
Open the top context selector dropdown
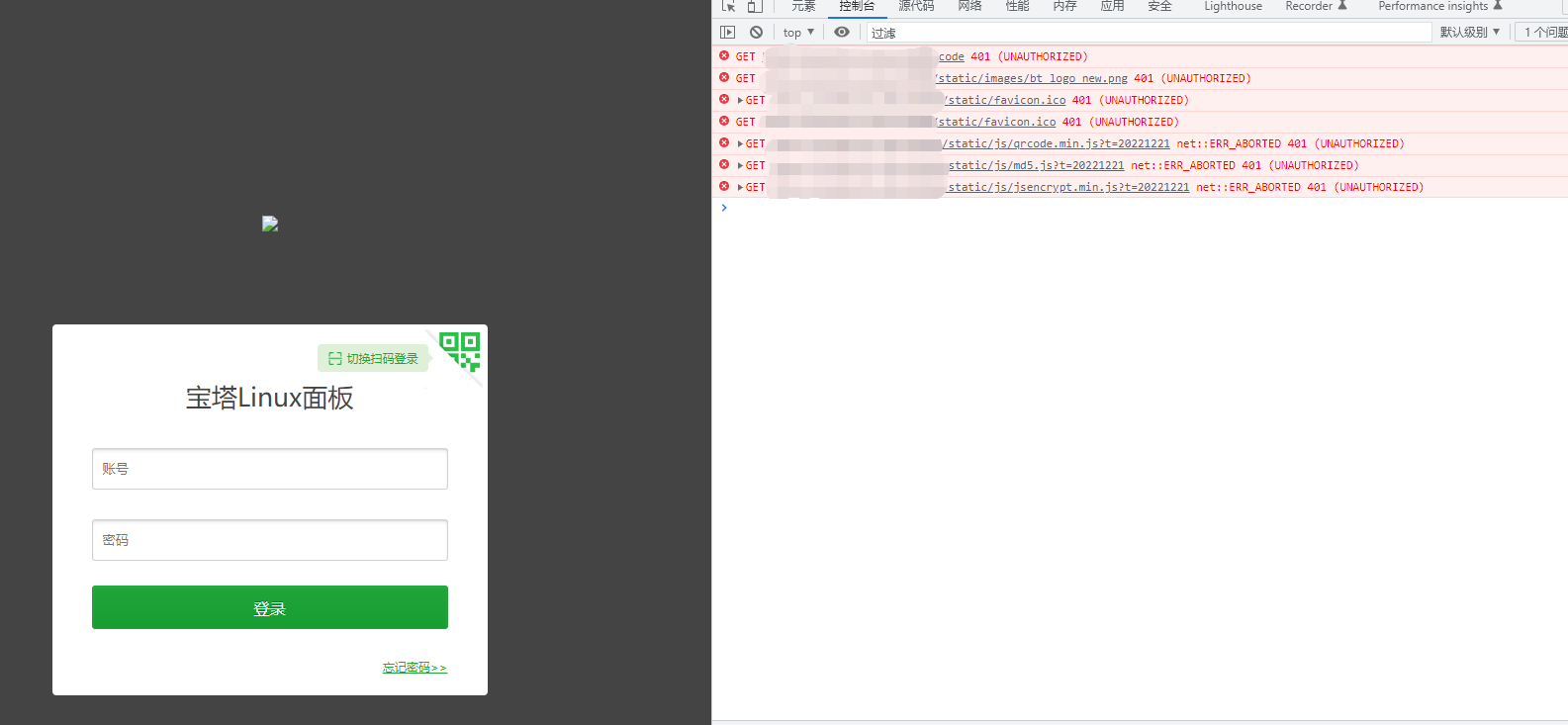(798, 33)
